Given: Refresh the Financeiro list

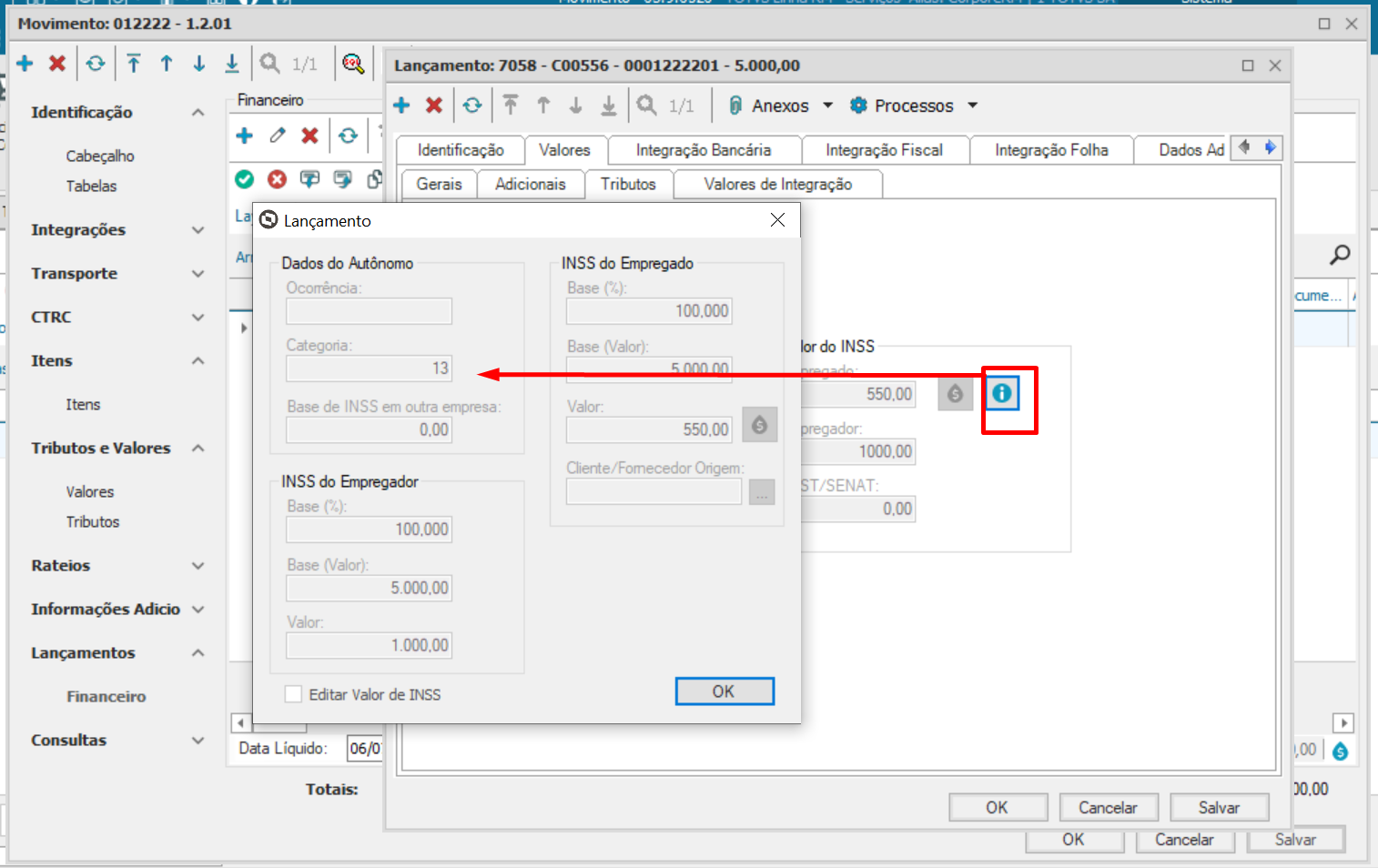Looking at the screenshot, I should tap(349, 136).
